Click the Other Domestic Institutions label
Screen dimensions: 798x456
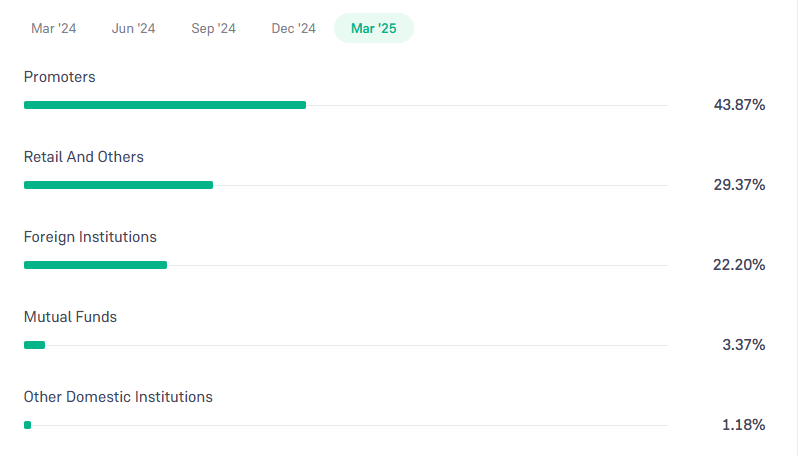118,397
